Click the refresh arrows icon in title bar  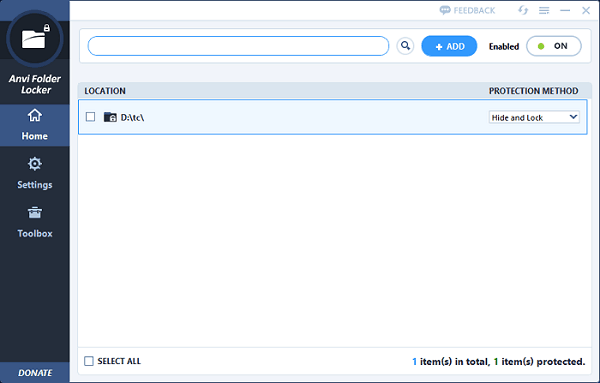[x=523, y=10]
